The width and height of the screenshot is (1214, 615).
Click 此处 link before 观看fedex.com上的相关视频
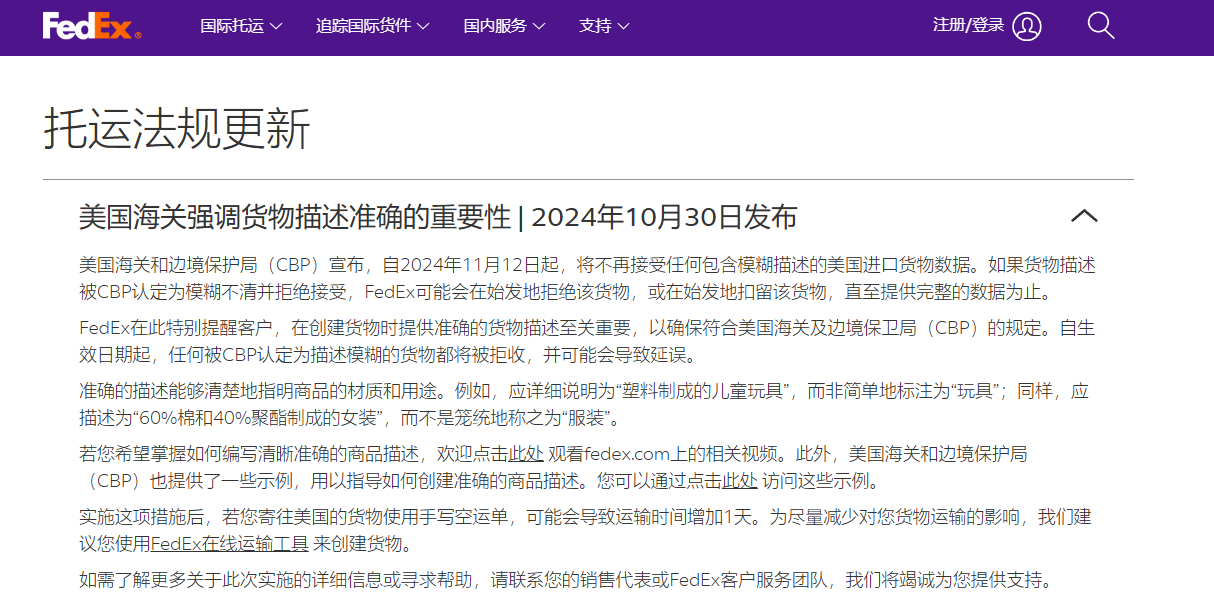526,453
